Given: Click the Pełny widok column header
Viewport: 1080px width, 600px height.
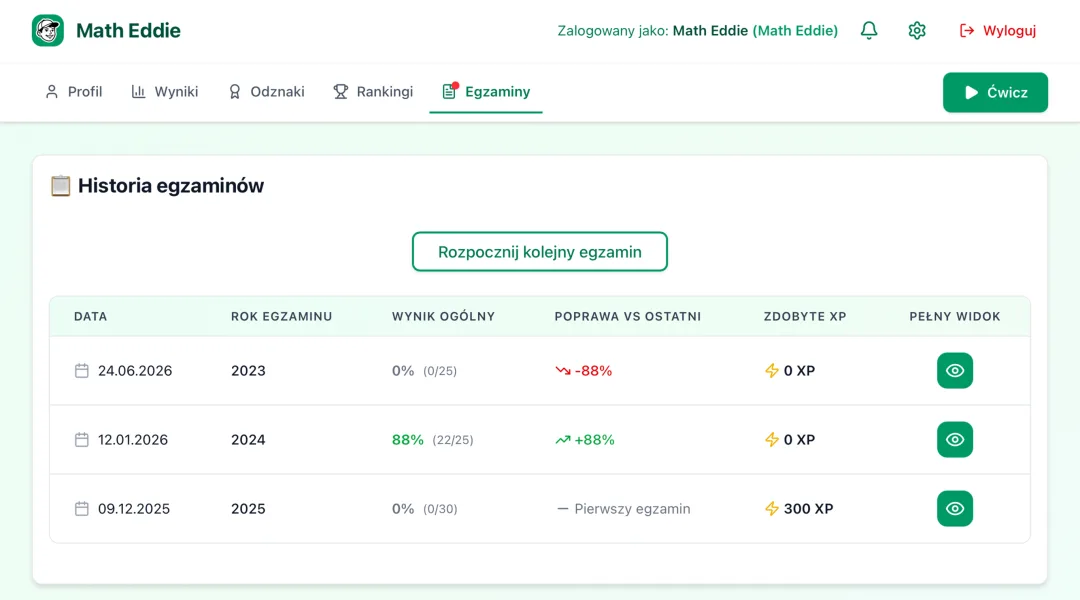Looking at the screenshot, I should click(955, 316).
